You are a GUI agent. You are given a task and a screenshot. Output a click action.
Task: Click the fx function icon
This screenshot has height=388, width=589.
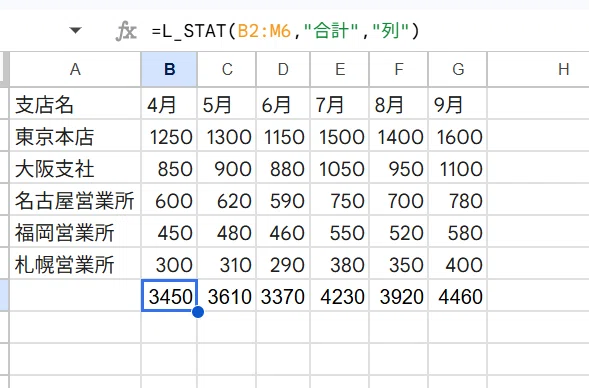point(126,31)
